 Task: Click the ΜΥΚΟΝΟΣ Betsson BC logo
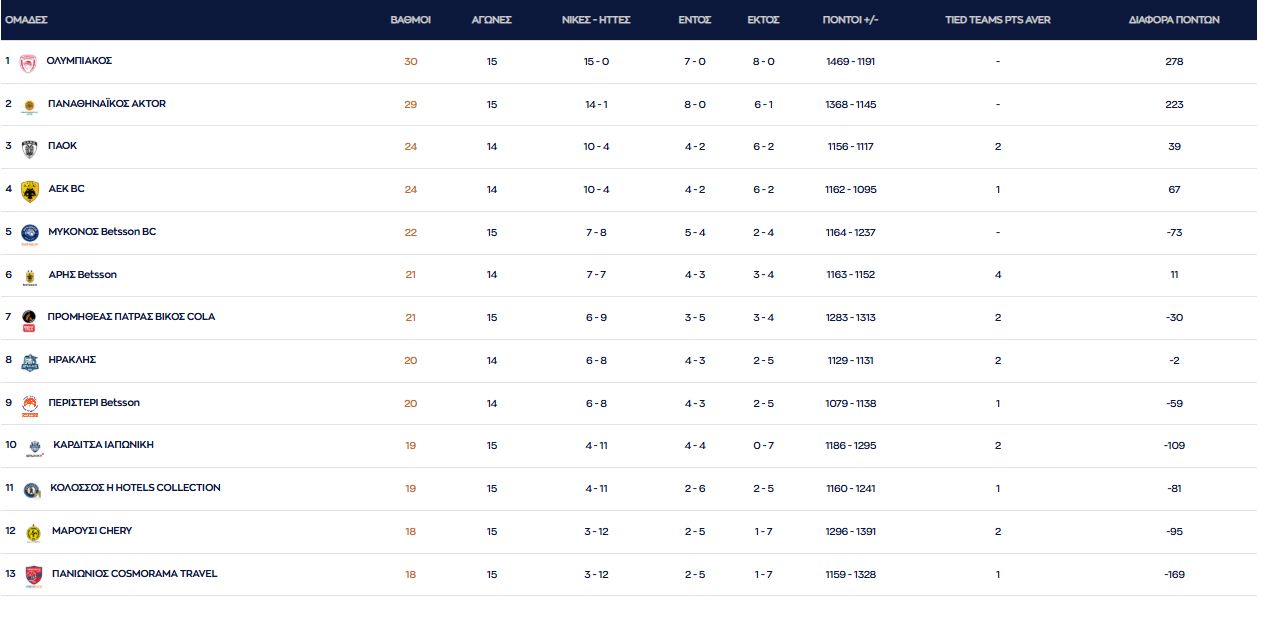(x=29, y=233)
